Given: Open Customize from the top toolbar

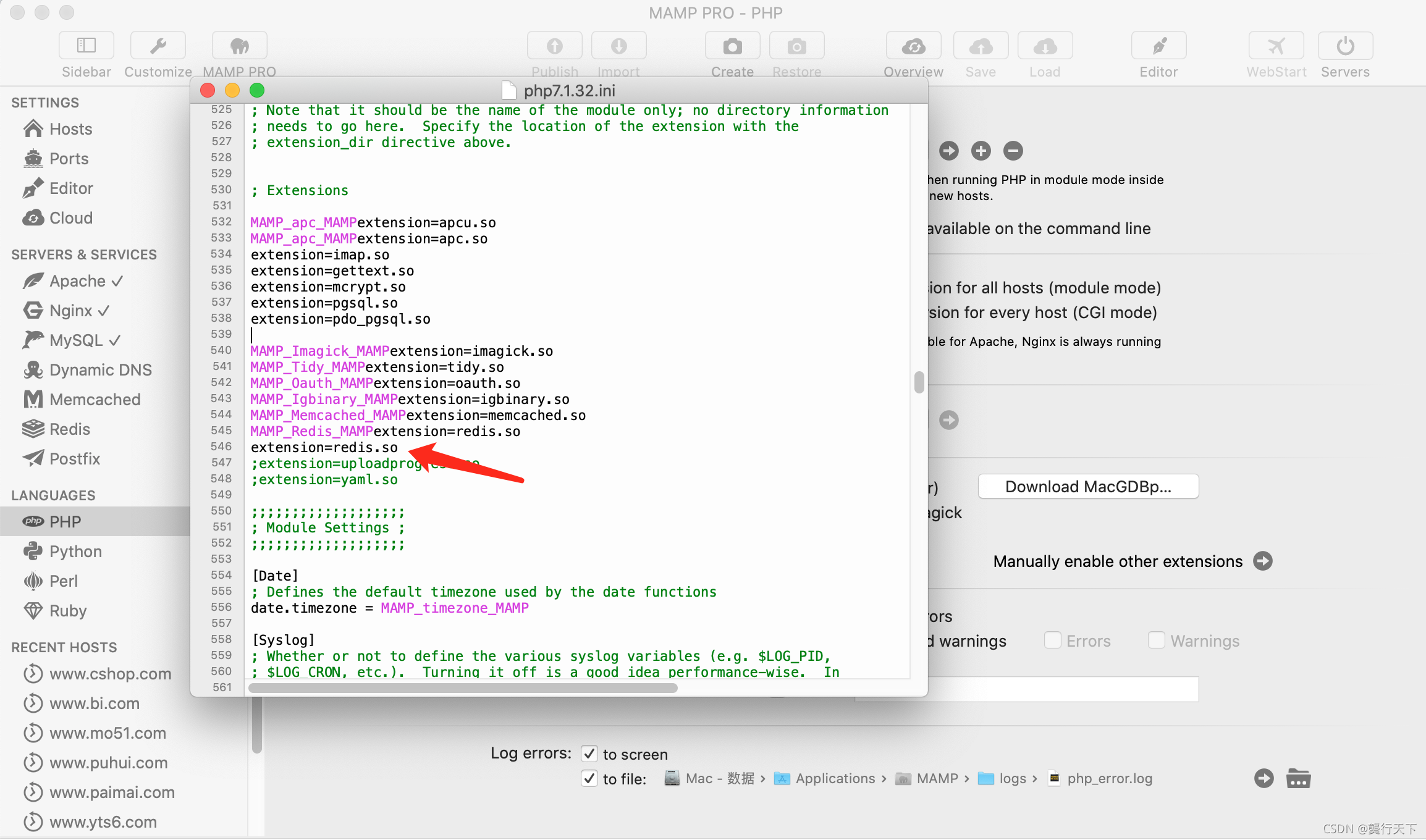Looking at the screenshot, I should tap(158, 45).
